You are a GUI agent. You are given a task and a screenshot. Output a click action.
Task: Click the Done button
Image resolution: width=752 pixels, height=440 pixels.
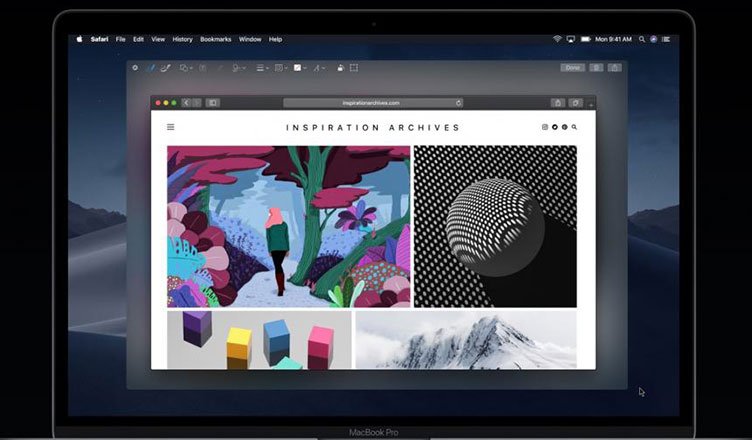pyautogui.click(x=573, y=68)
